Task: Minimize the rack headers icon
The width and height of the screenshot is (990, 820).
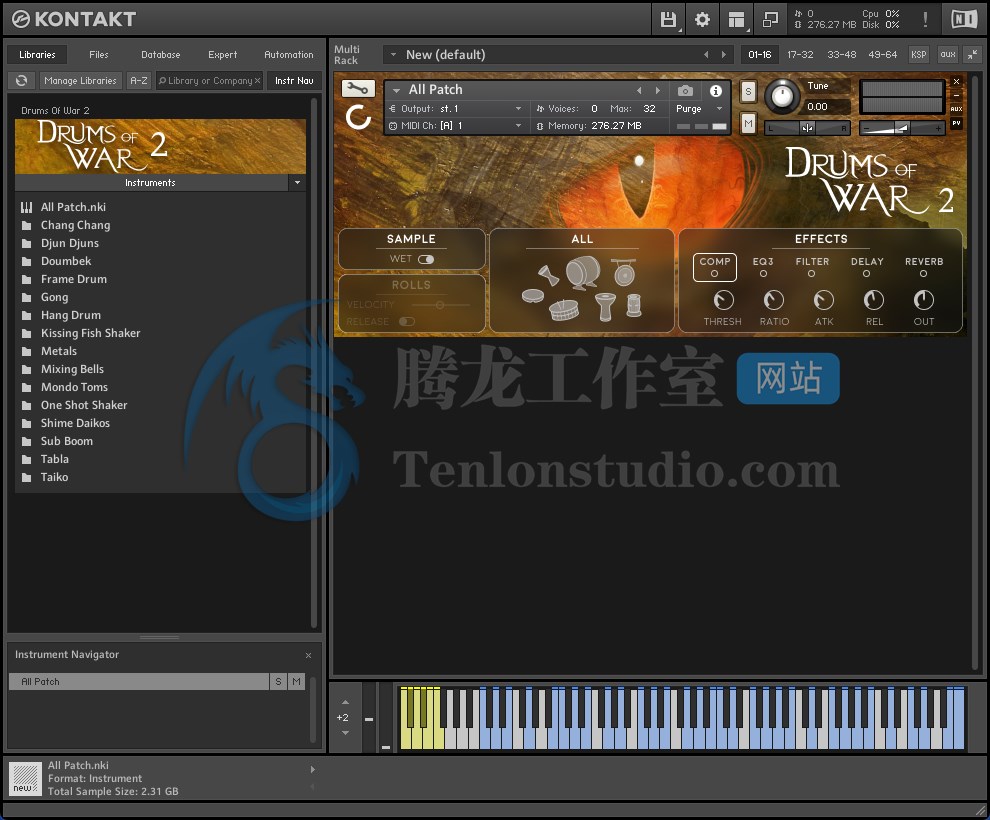Action: (x=973, y=55)
